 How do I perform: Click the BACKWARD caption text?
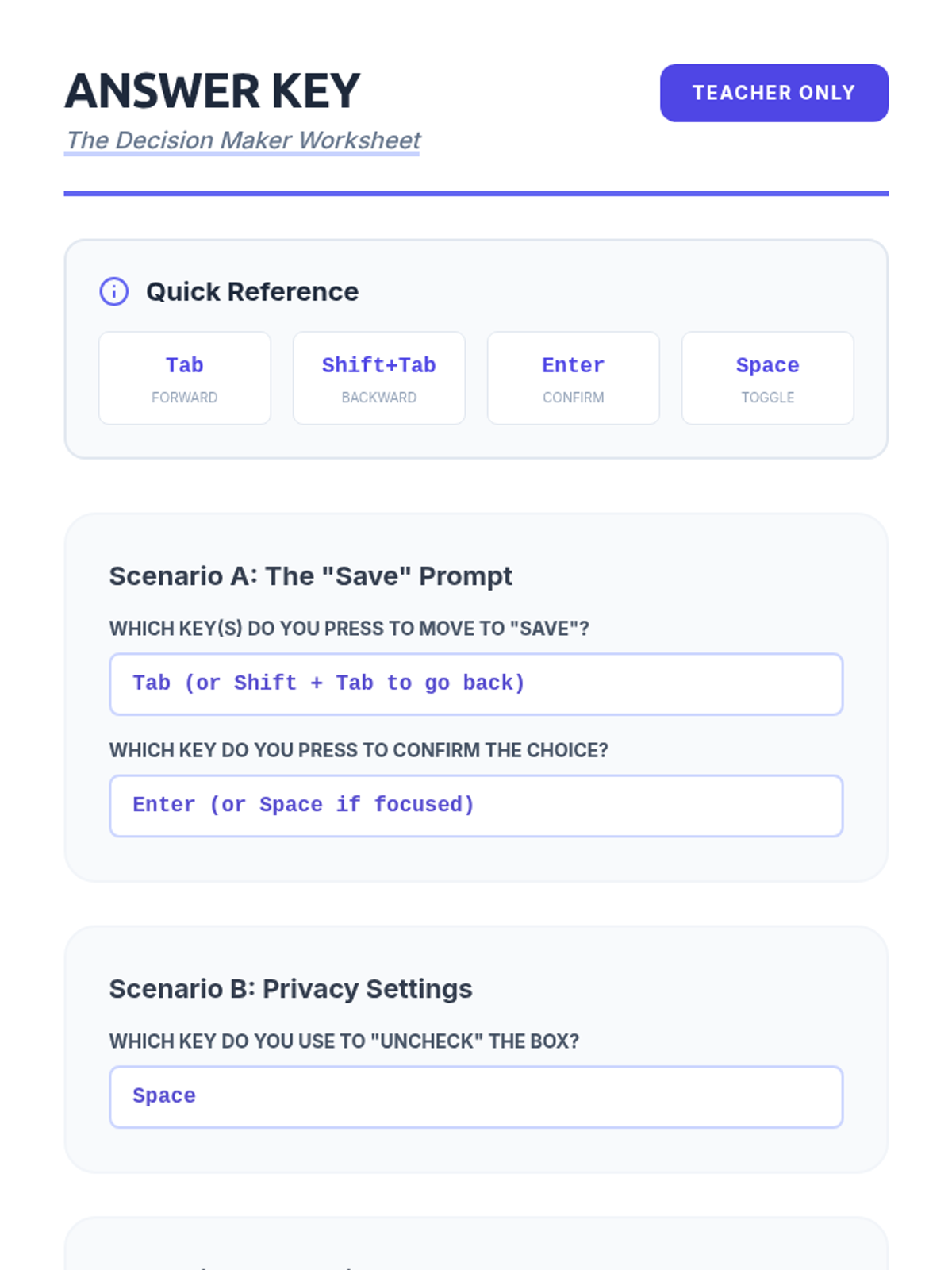(378, 398)
